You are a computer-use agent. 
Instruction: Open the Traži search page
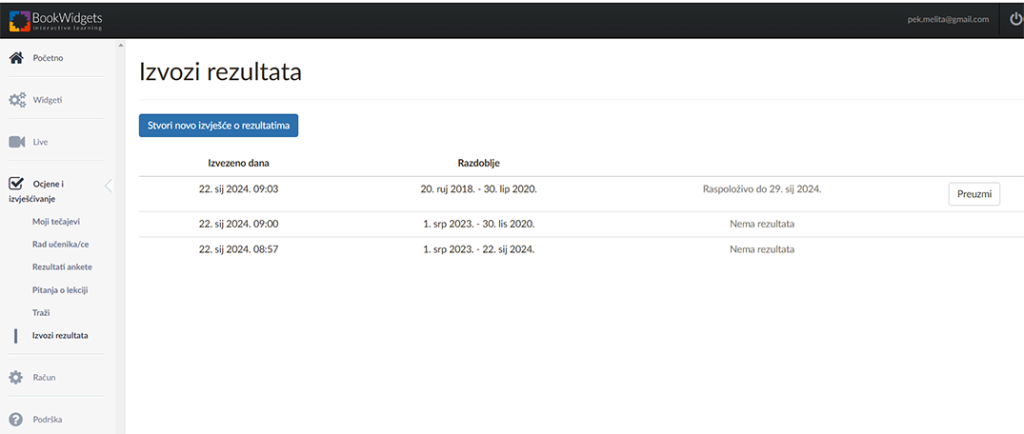point(41,313)
